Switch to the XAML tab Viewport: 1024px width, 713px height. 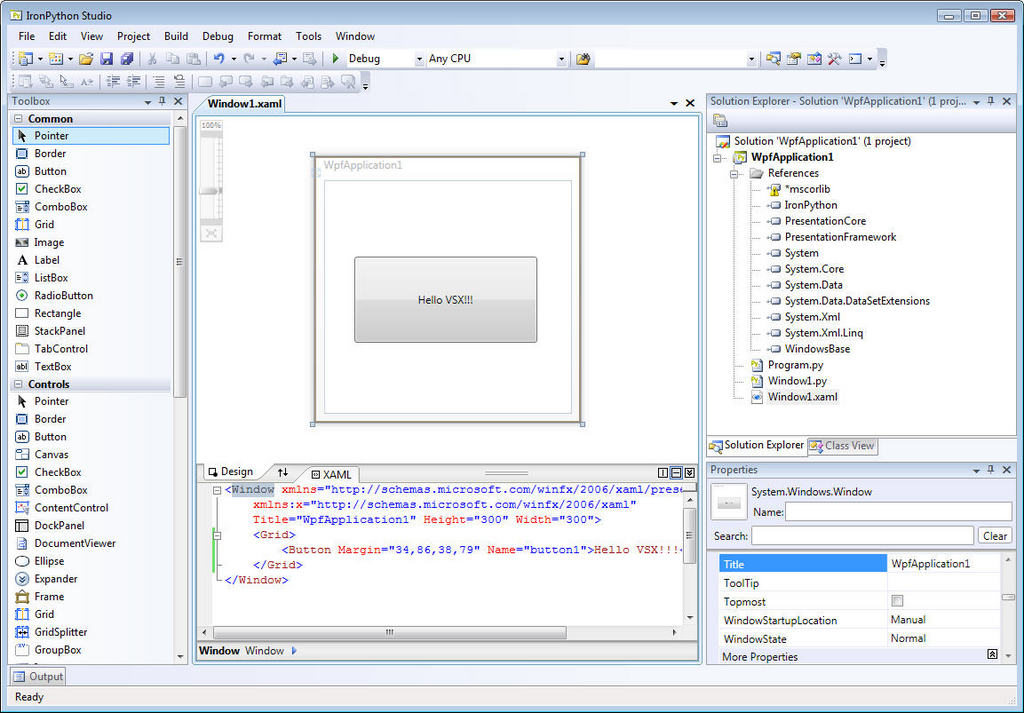point(331,474)
